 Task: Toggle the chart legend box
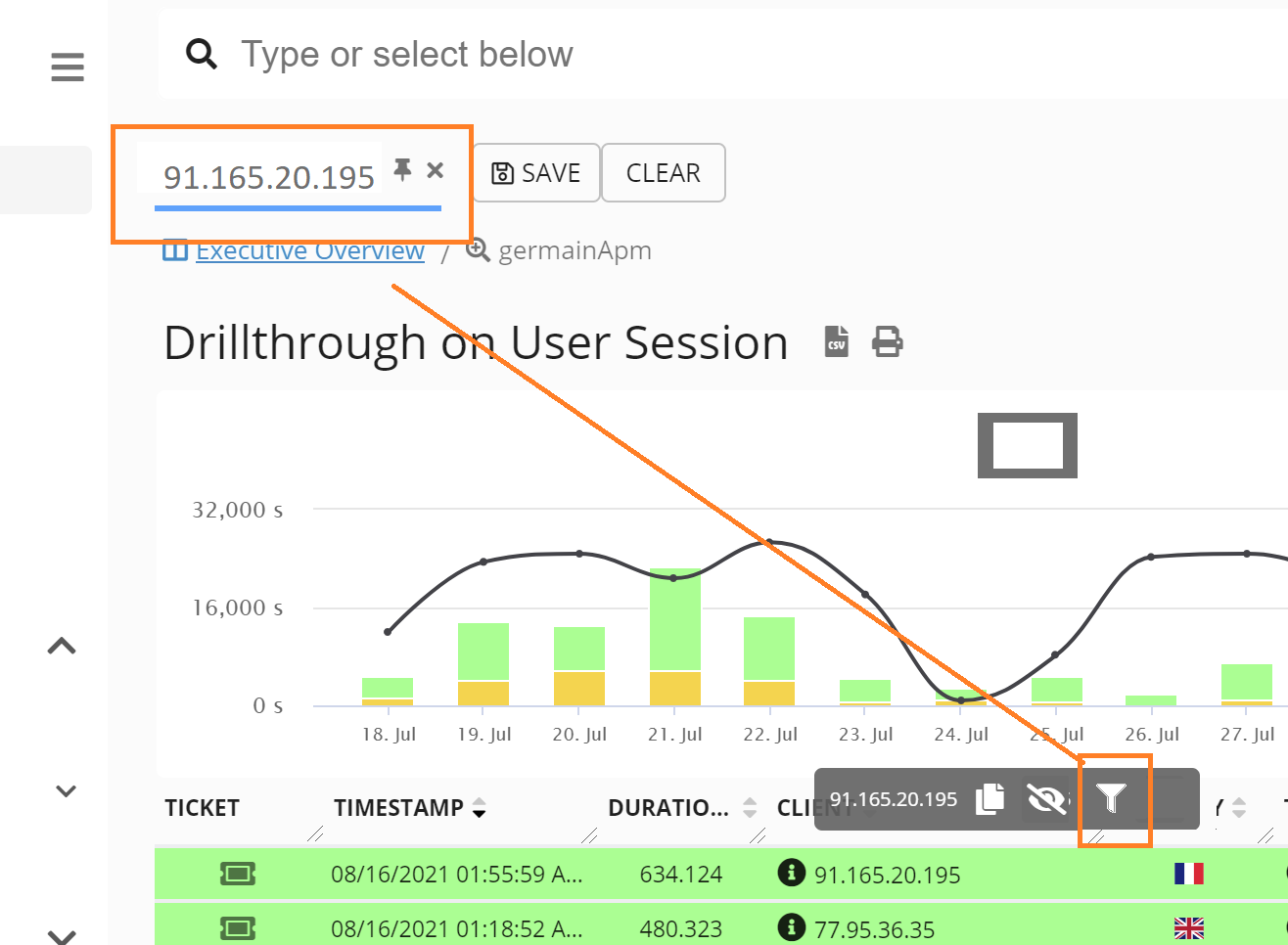(1027, 446)
